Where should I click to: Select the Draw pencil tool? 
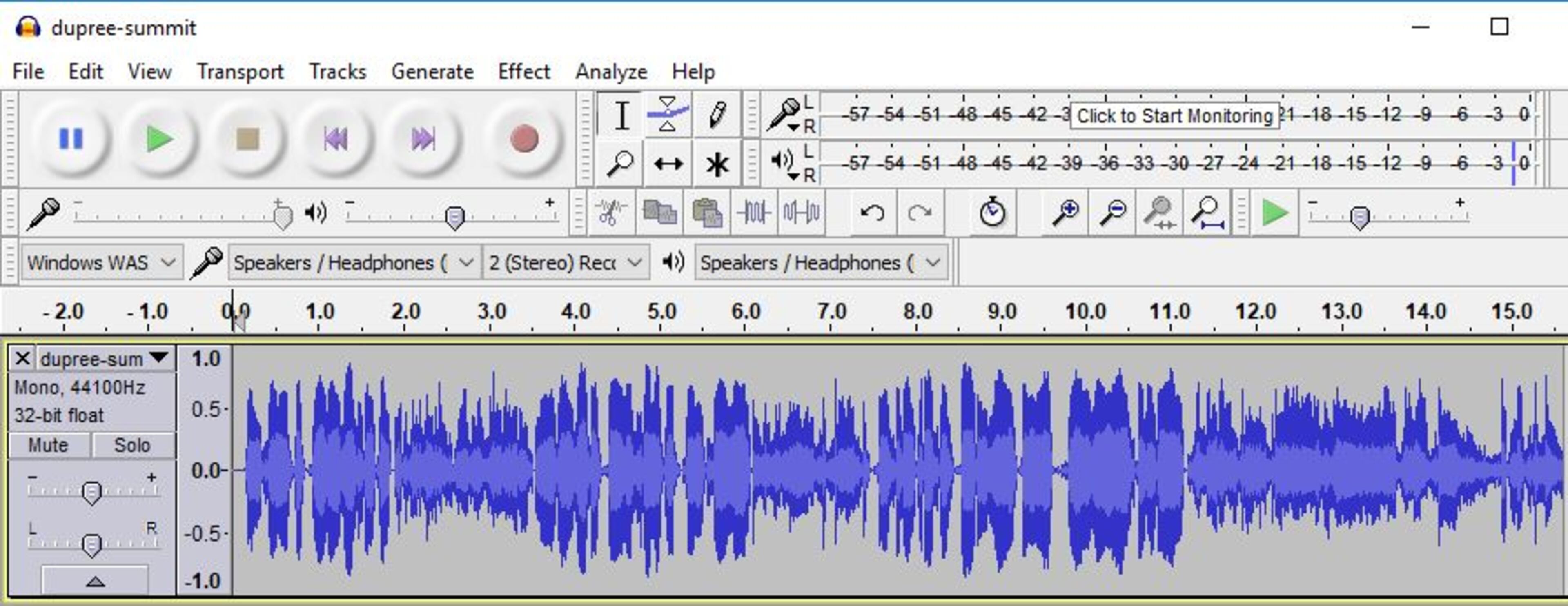[x=717, y=115]
